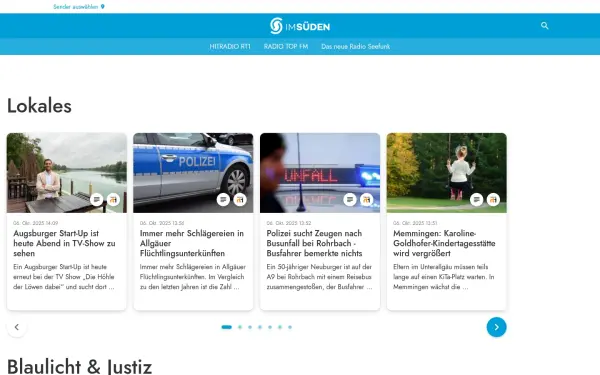
Task: Click article text icon on Unfall card
Action: pos(350,199)
